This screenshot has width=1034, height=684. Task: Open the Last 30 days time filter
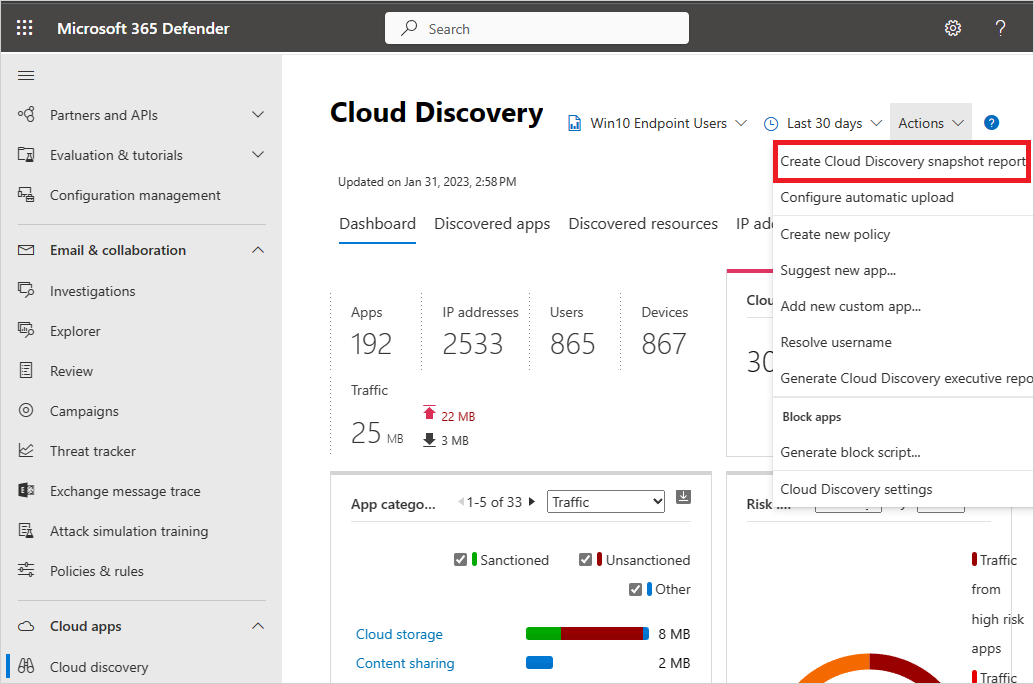[823, 122]
